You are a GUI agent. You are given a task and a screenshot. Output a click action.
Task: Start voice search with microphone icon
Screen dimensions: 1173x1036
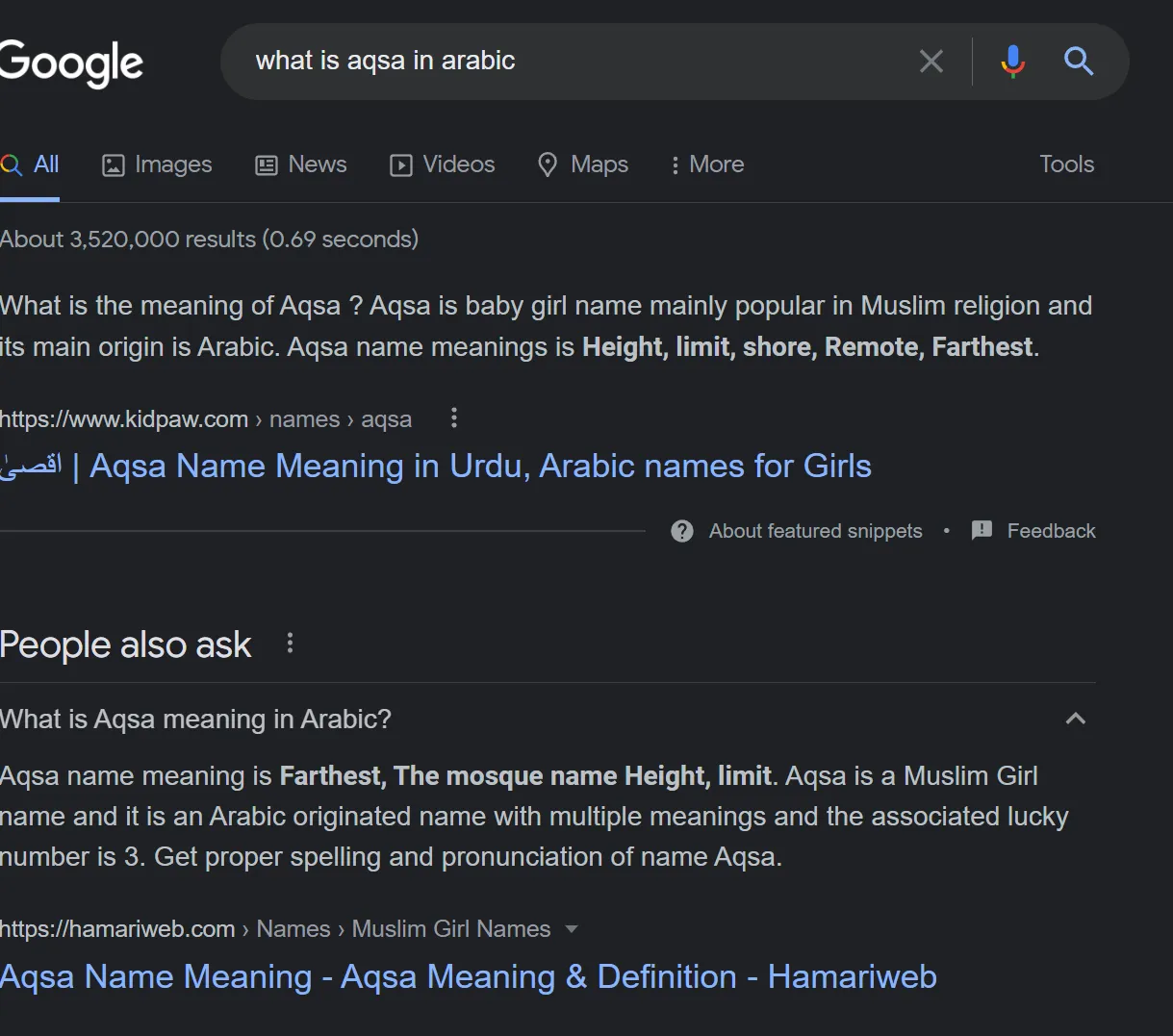coord(1012,62)
